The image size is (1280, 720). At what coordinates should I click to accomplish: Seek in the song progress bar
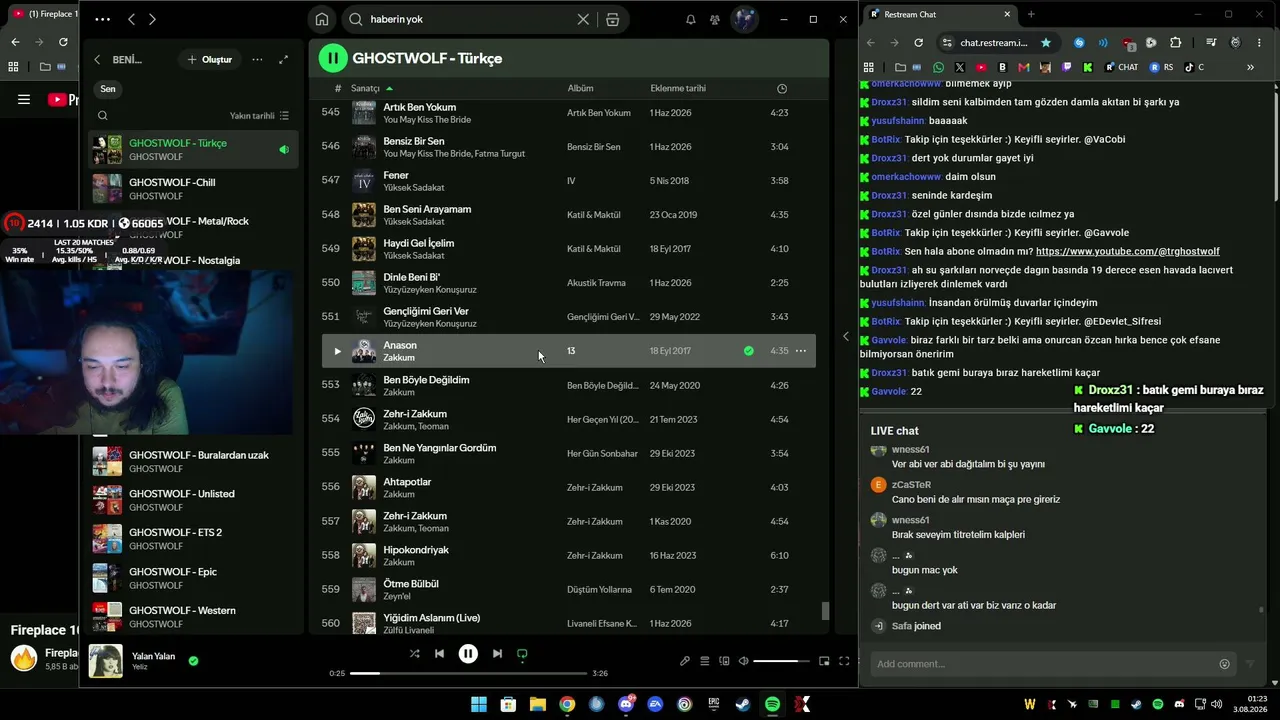pos(468,673)
